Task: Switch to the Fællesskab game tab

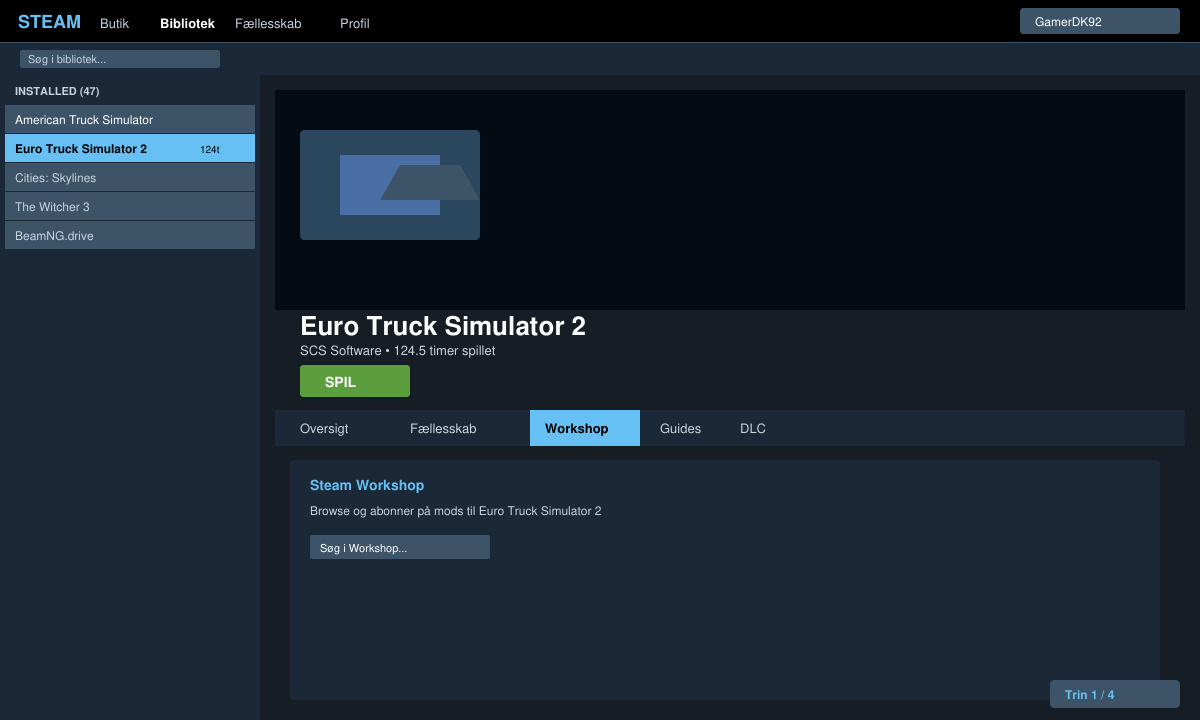Action: [x=443, y=428]
